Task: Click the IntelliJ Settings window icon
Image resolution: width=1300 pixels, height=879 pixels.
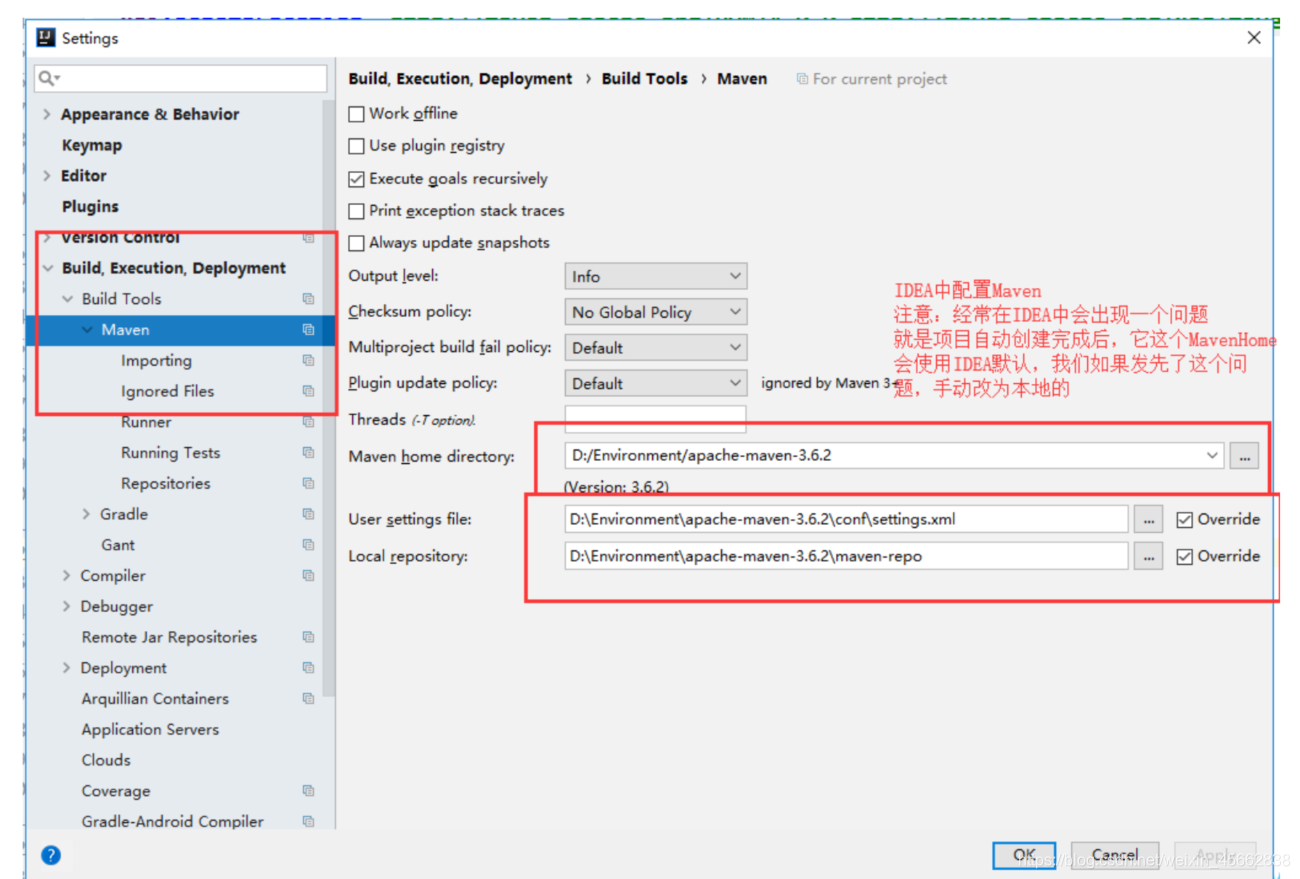Action: point(46,38)
